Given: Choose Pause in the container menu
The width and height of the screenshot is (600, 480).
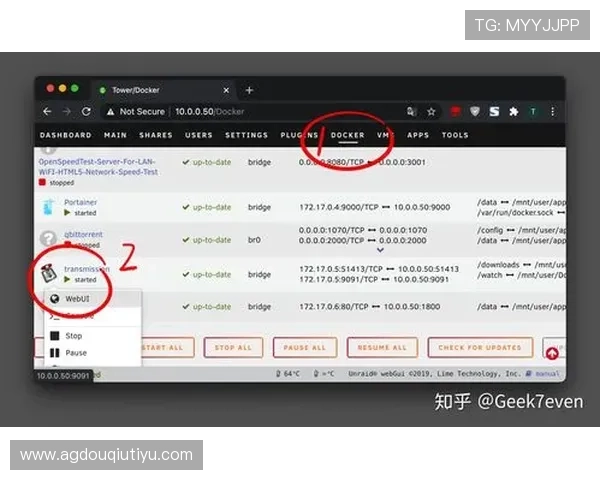Looking at the screenshot, I should tap(75, 352).
